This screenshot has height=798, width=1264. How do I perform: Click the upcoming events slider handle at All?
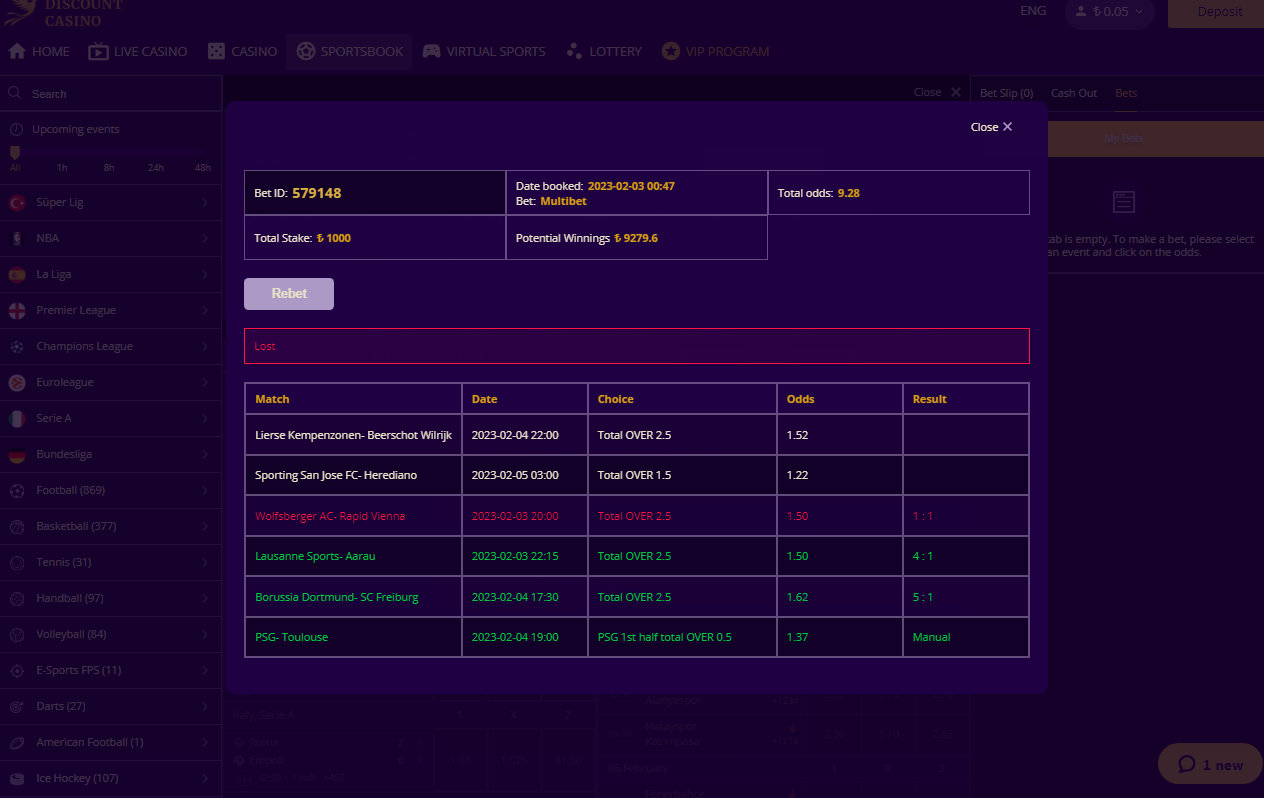pyautogui.click(x=15, y=153)
